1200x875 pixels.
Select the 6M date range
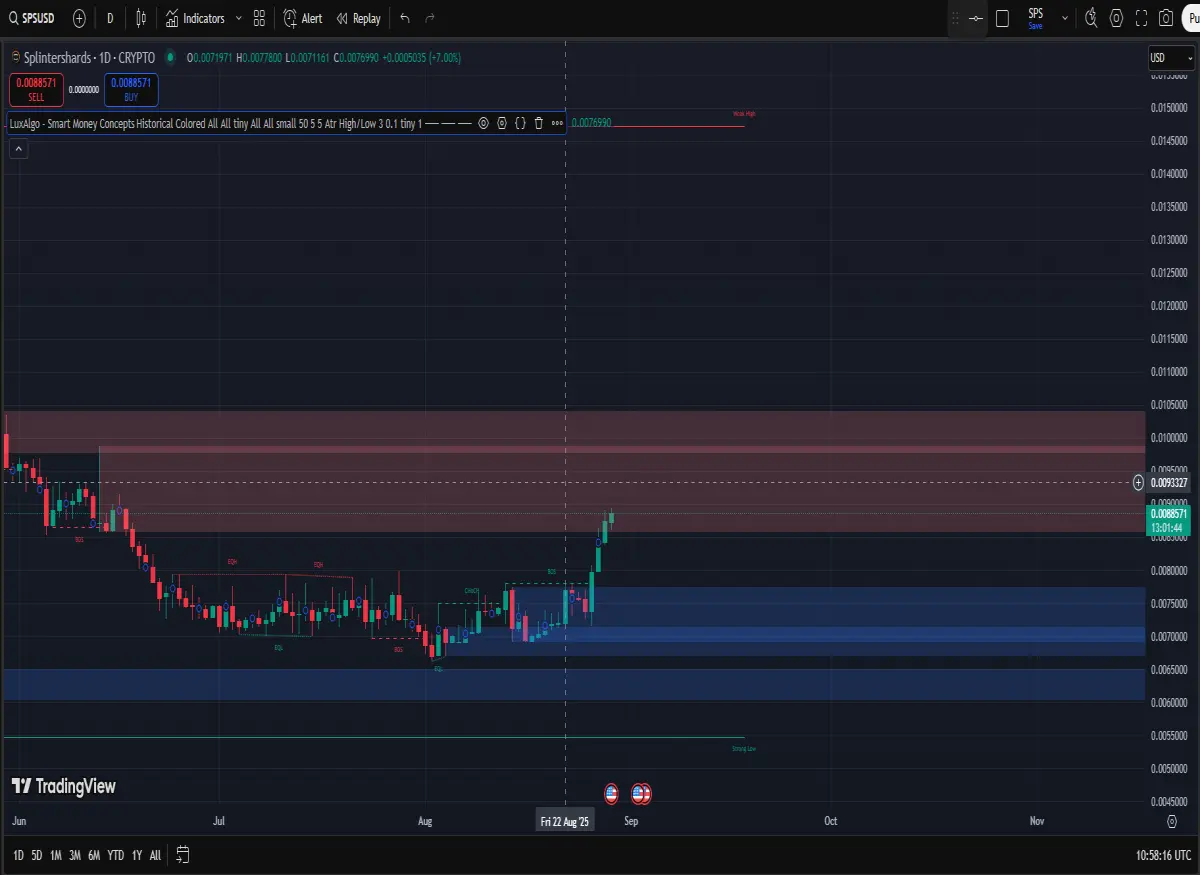coord(94,856)
